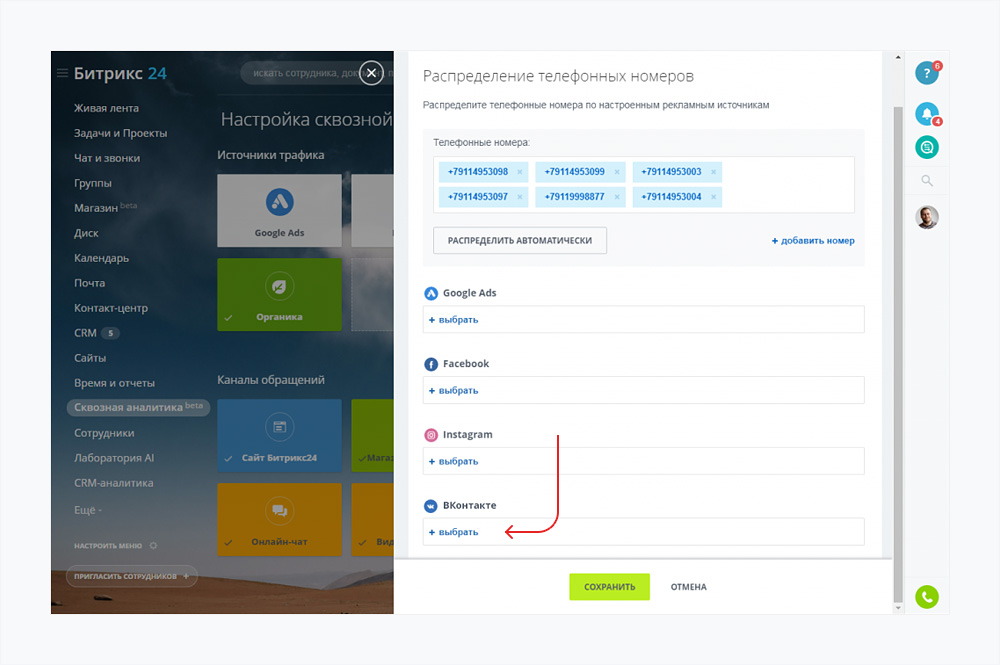
Task: Click the search magnifier in right bar
Action: tap(927, 181)
